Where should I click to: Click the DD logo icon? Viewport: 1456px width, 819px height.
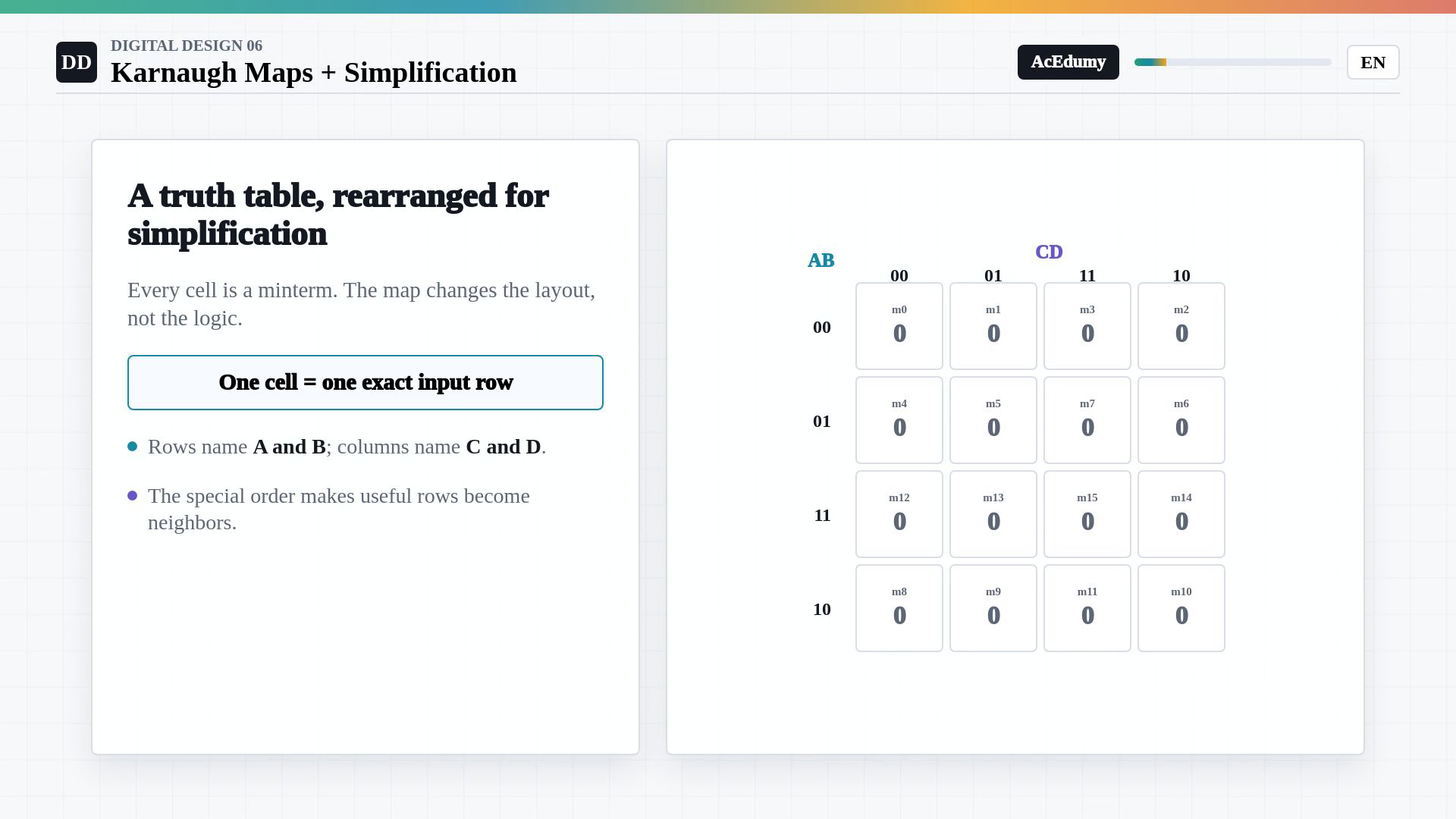(x=77, y=62)
